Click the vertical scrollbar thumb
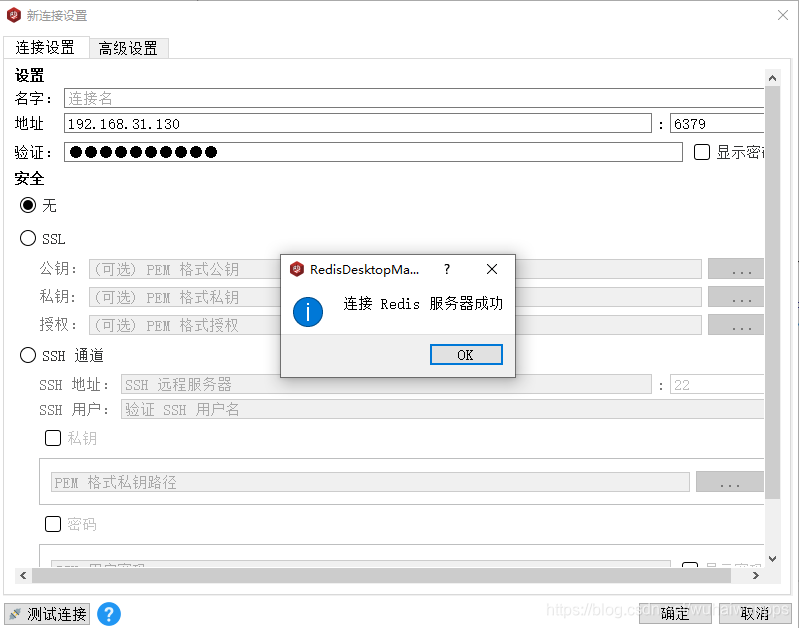Image resolution: width=799 pixels, height=628 pixels. (x=773, y=293)
